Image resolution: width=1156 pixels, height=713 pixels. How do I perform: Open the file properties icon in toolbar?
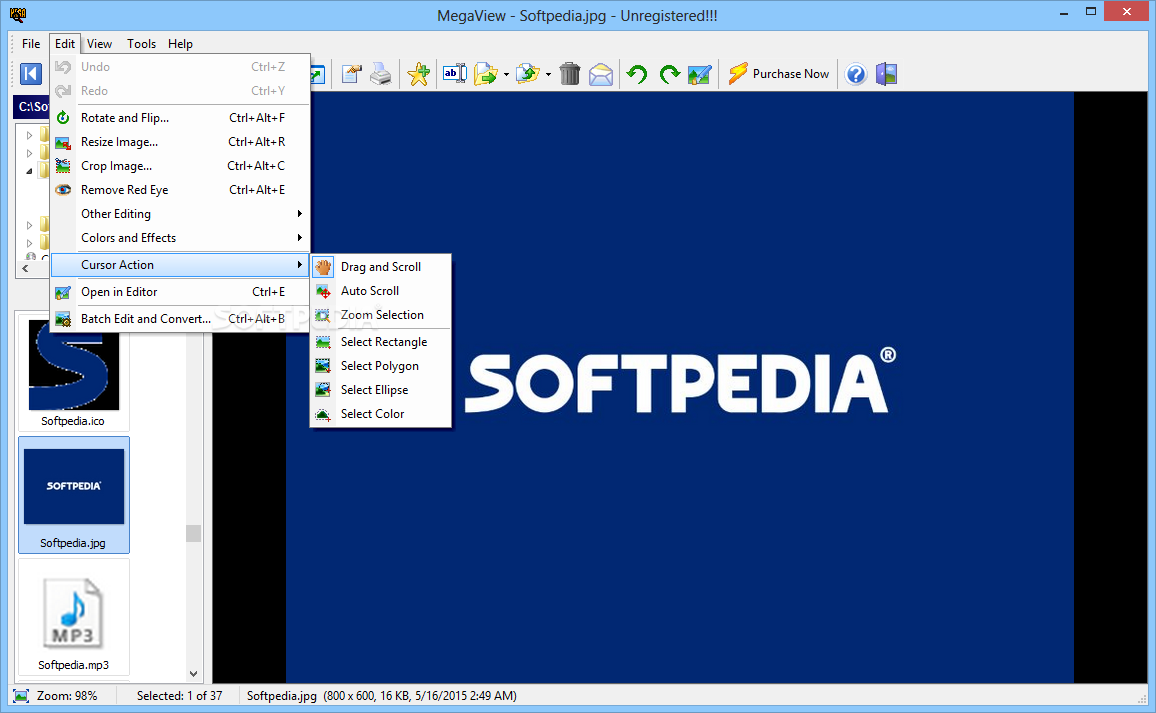point(351,74)
